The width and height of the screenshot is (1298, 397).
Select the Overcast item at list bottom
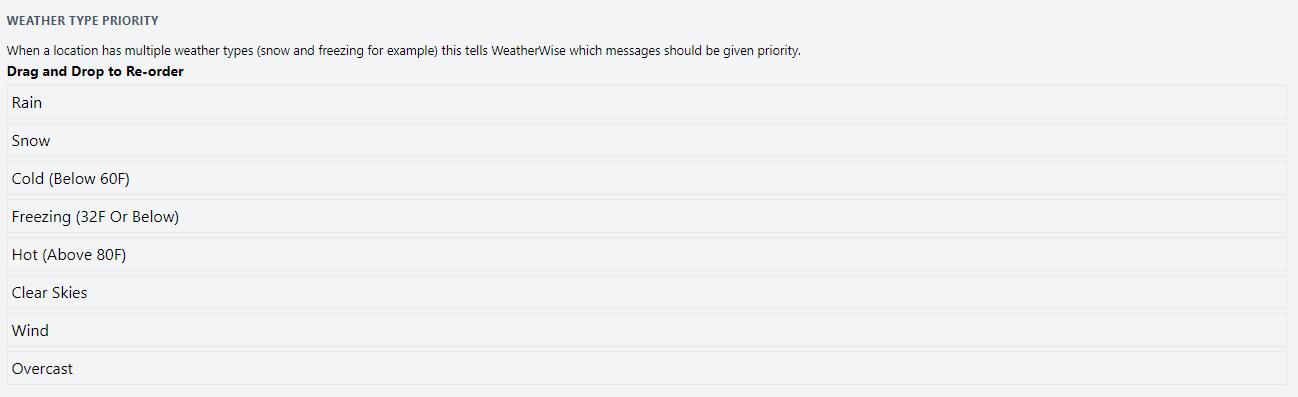[646, 368]
